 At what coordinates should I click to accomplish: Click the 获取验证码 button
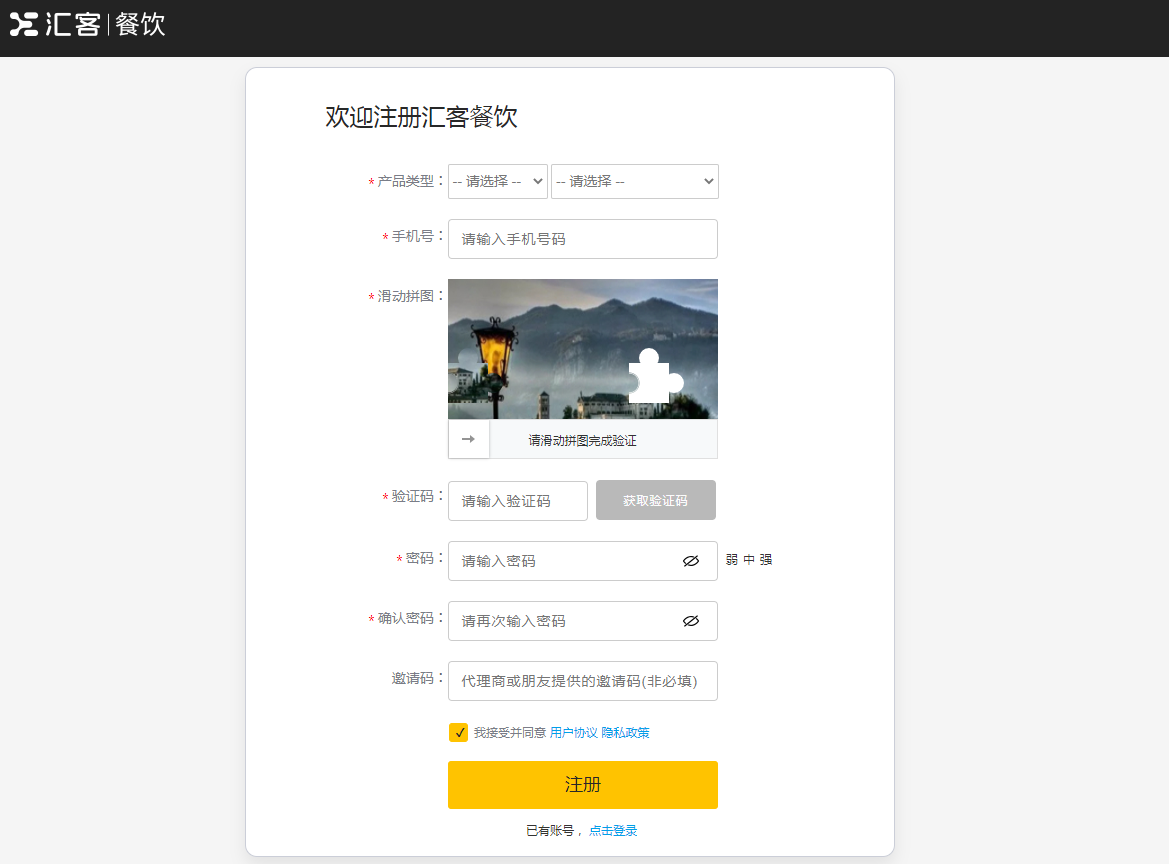[655, 500]
